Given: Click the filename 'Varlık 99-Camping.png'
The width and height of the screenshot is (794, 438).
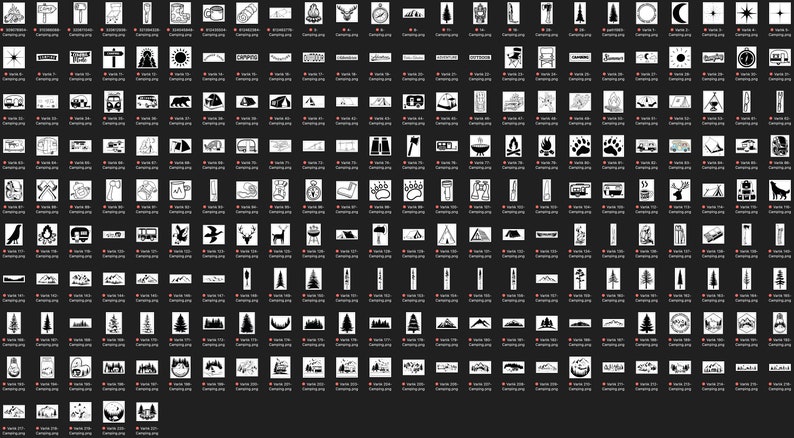Looking at the screenshot, I should (413, 209).
